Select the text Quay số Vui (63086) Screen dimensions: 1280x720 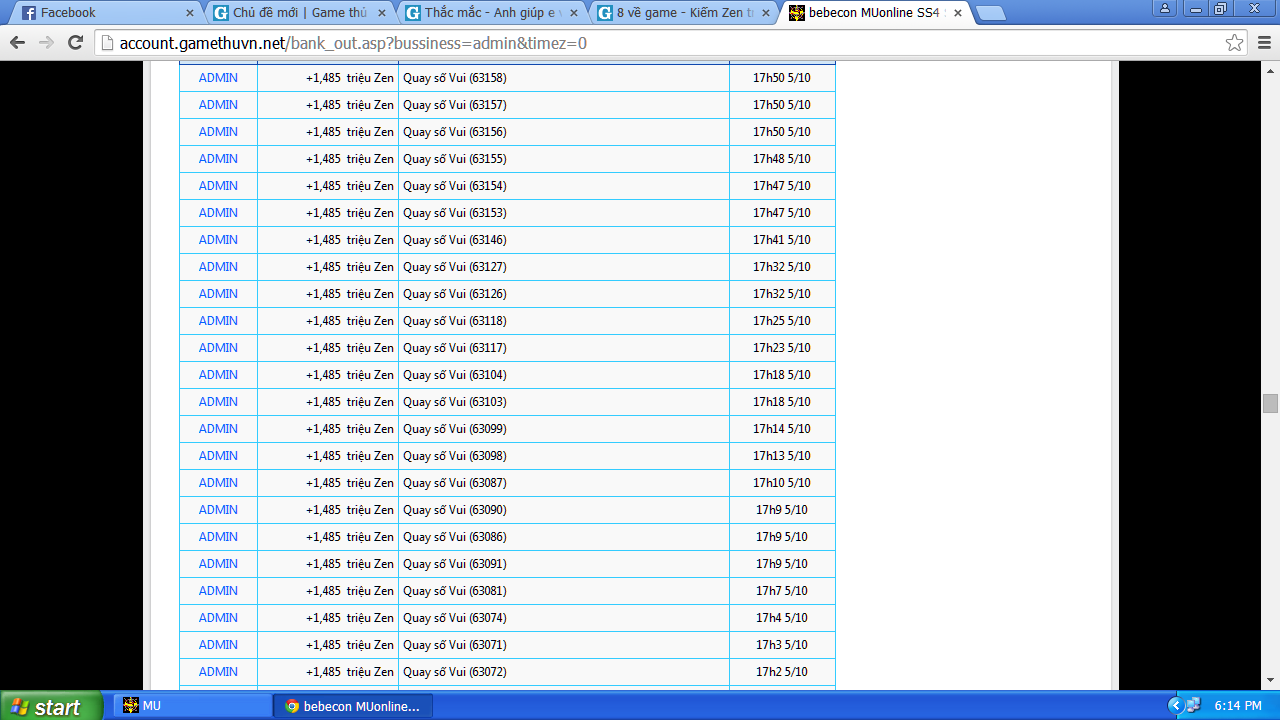click(x=455, y=537)
